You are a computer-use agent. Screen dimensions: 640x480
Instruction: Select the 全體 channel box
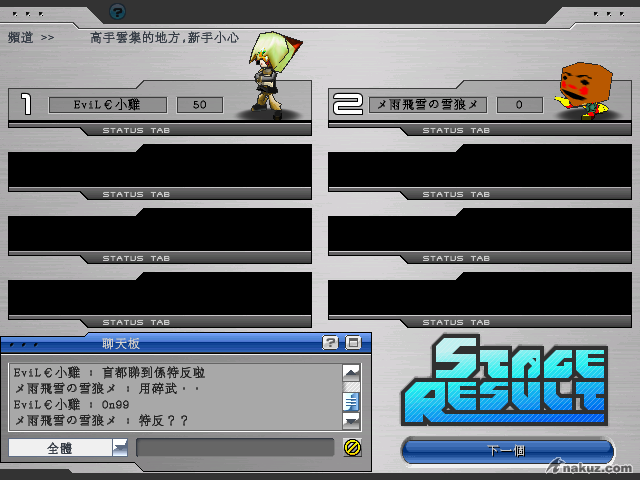[x=60, y=448]
